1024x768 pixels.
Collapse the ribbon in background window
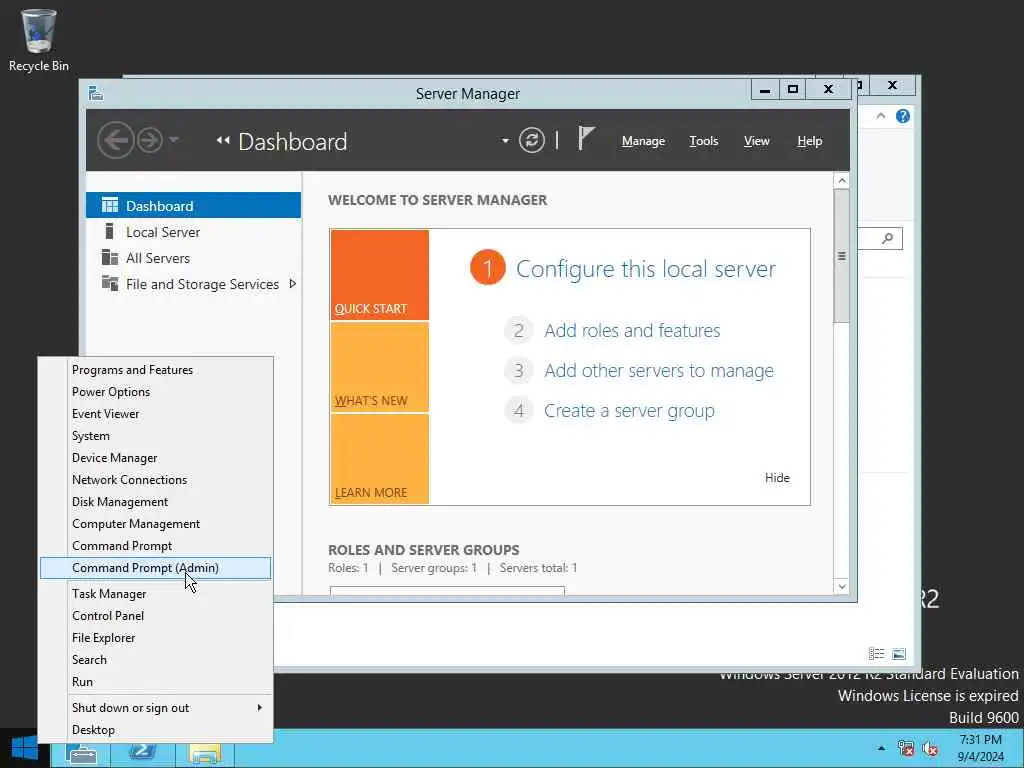(x=880, y=116)
